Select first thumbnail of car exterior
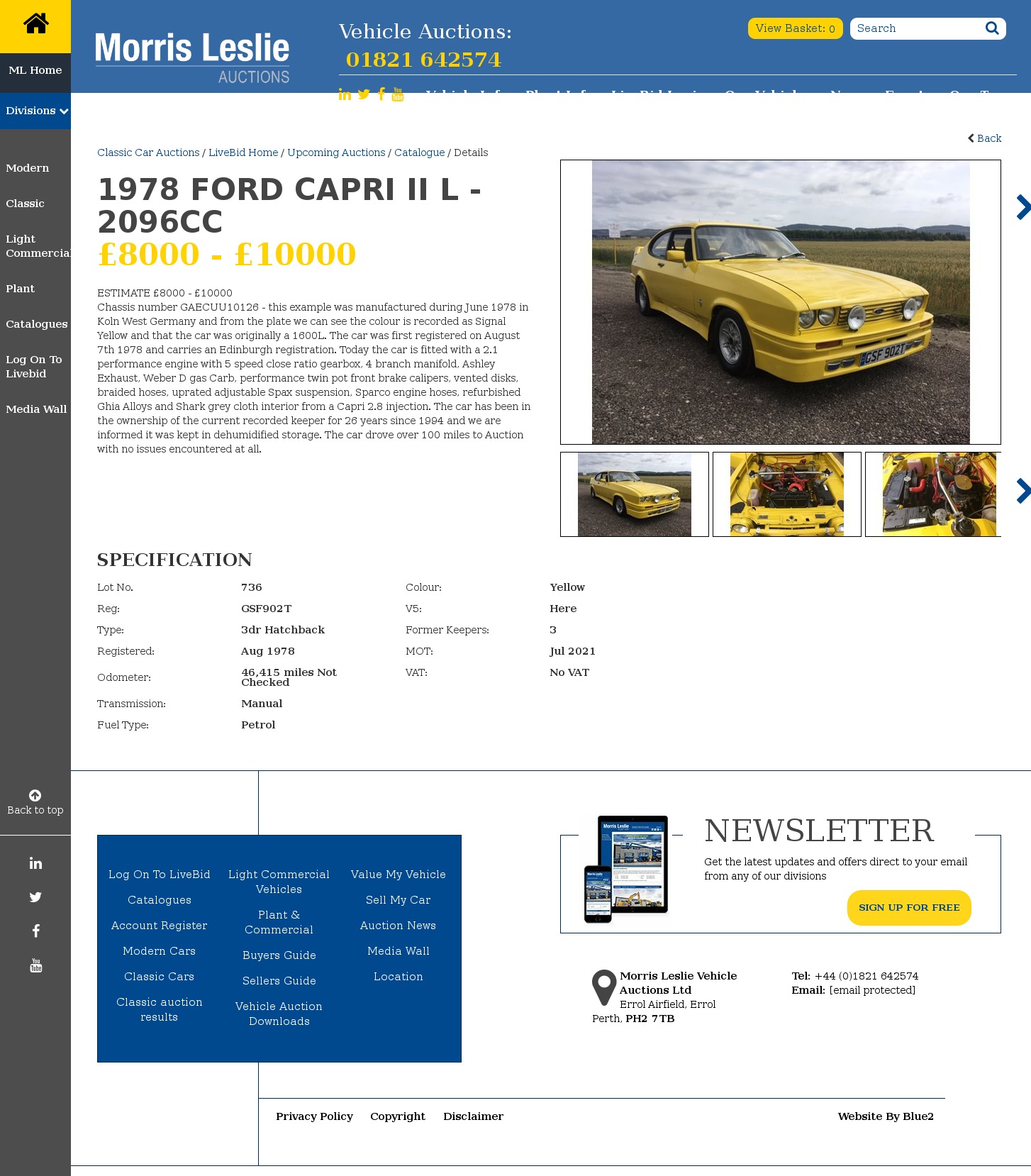 tap(635, 494)
